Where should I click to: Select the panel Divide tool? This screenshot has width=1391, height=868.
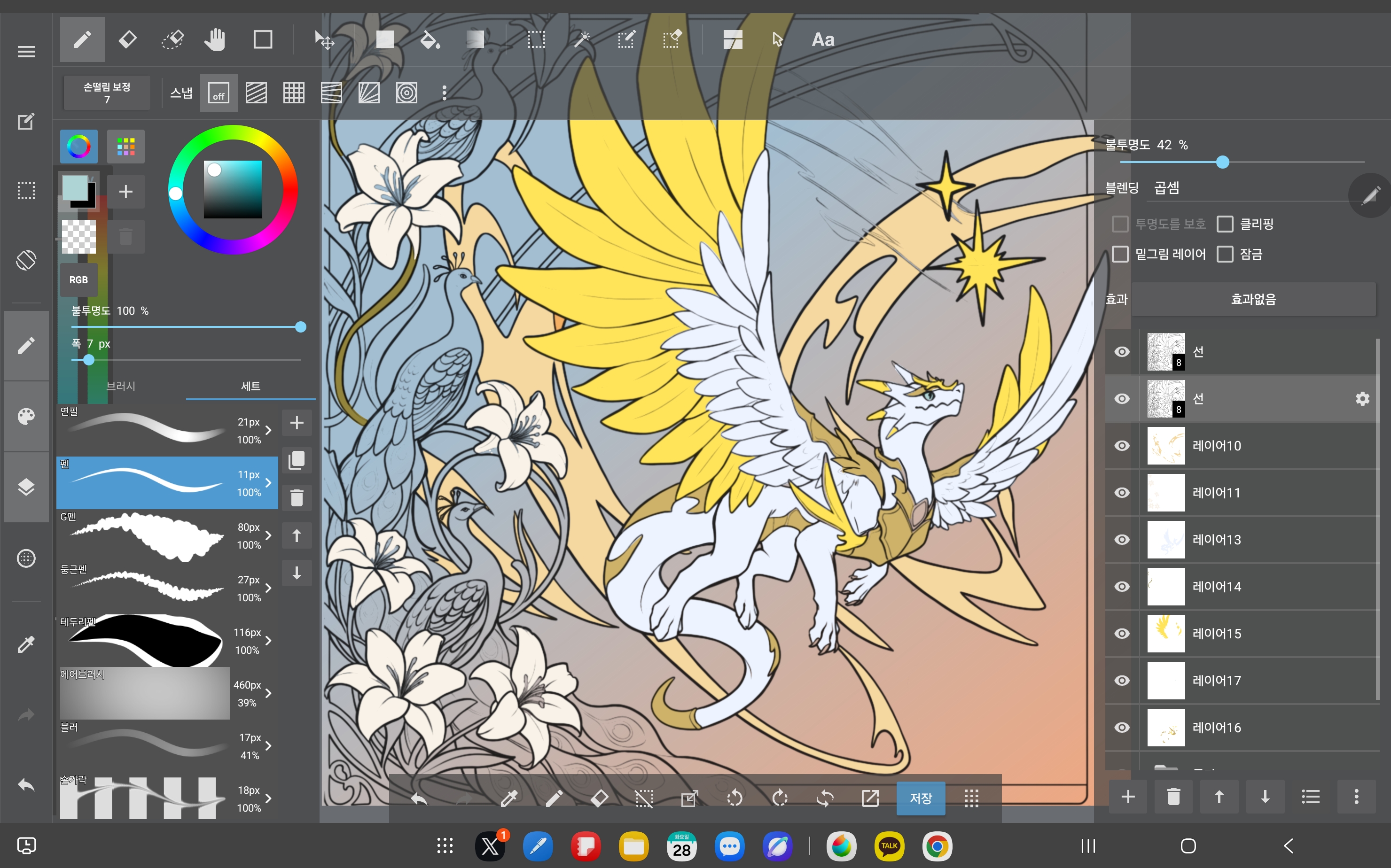point(733,39)
